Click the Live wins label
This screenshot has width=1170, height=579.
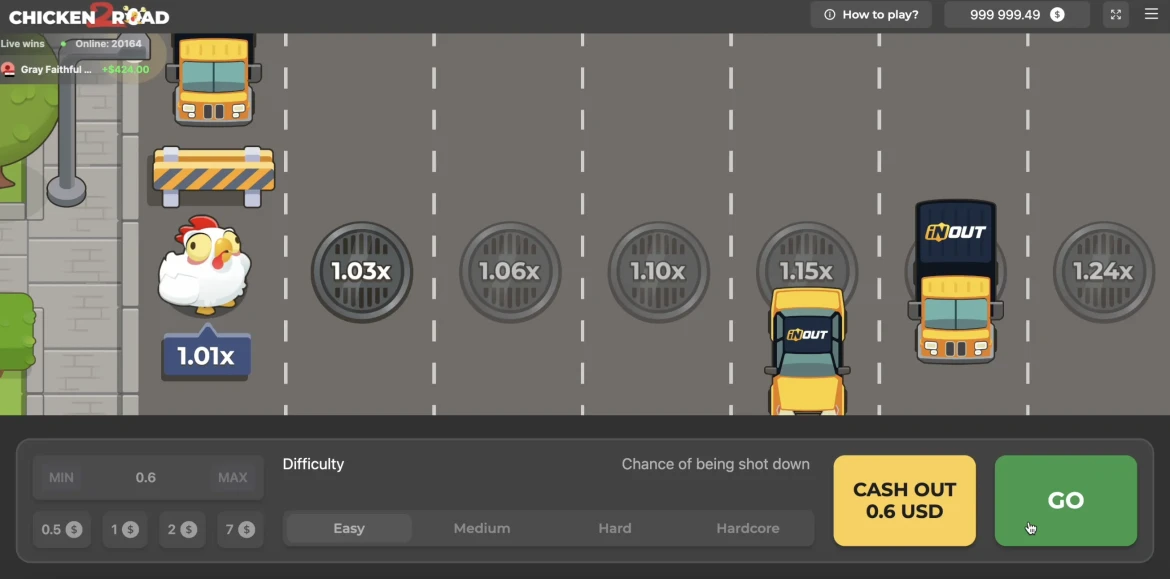(22, 43)
